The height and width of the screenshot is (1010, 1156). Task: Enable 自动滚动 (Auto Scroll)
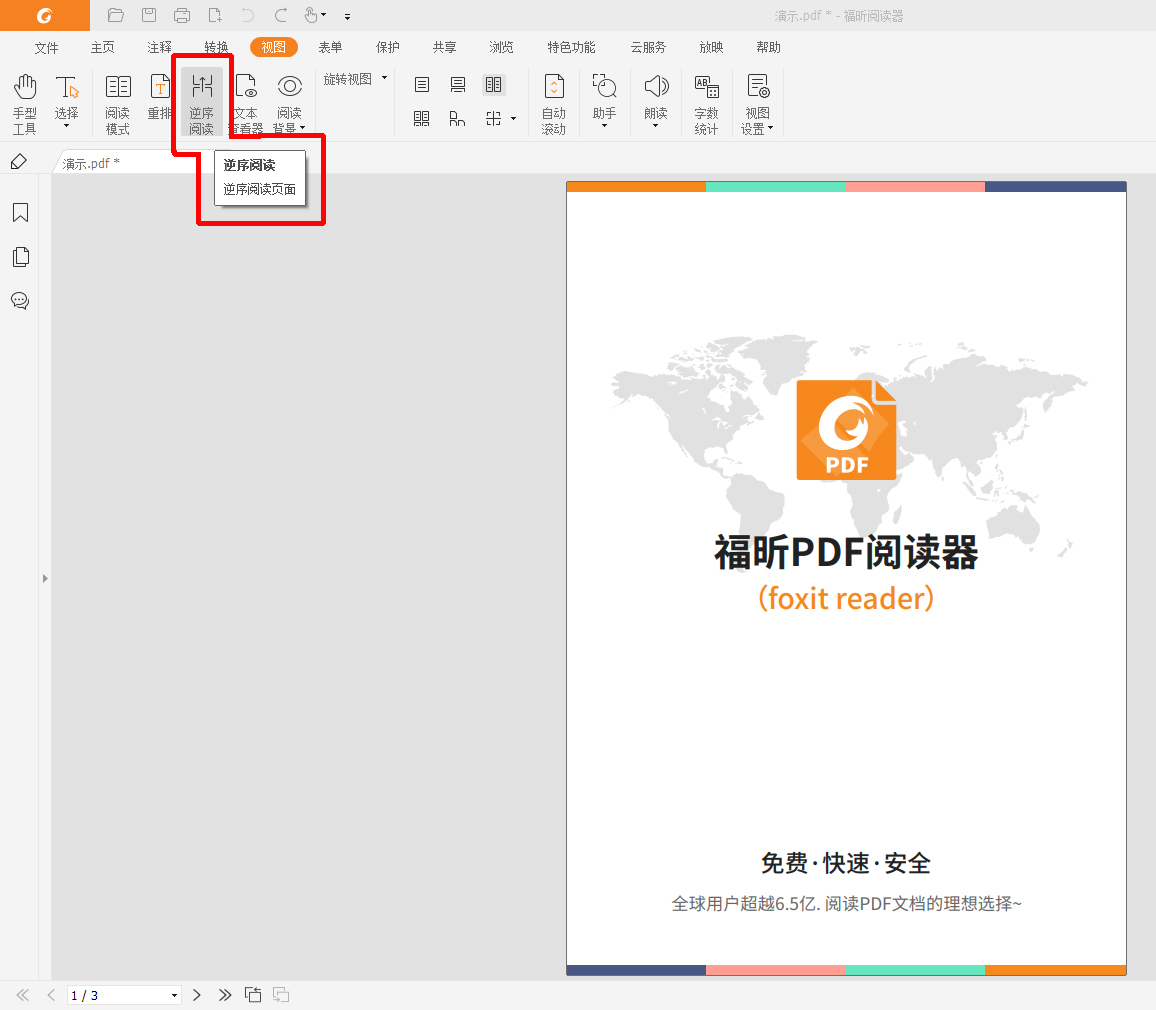[554, 100]
